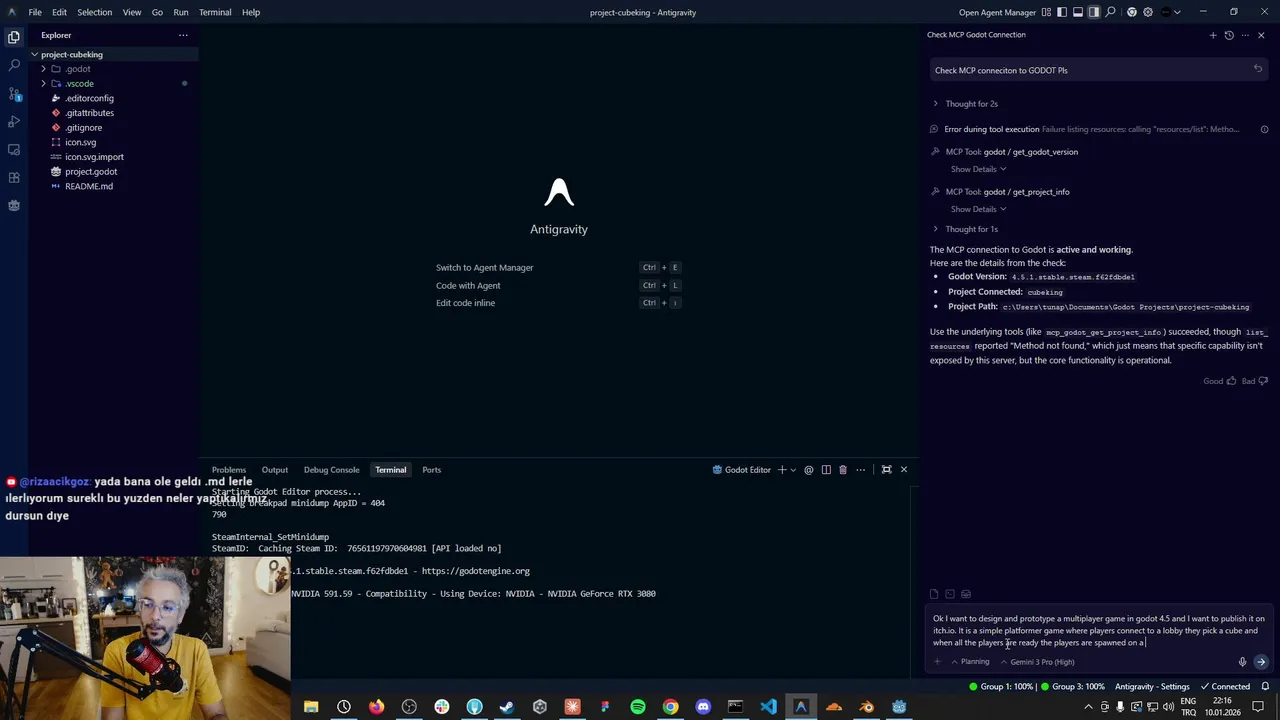Image resolution: width=1280 pixels, height=720 pixels.
Task: Open the Chrome browser icon in title bar
Action: (x=1132, y=12)
